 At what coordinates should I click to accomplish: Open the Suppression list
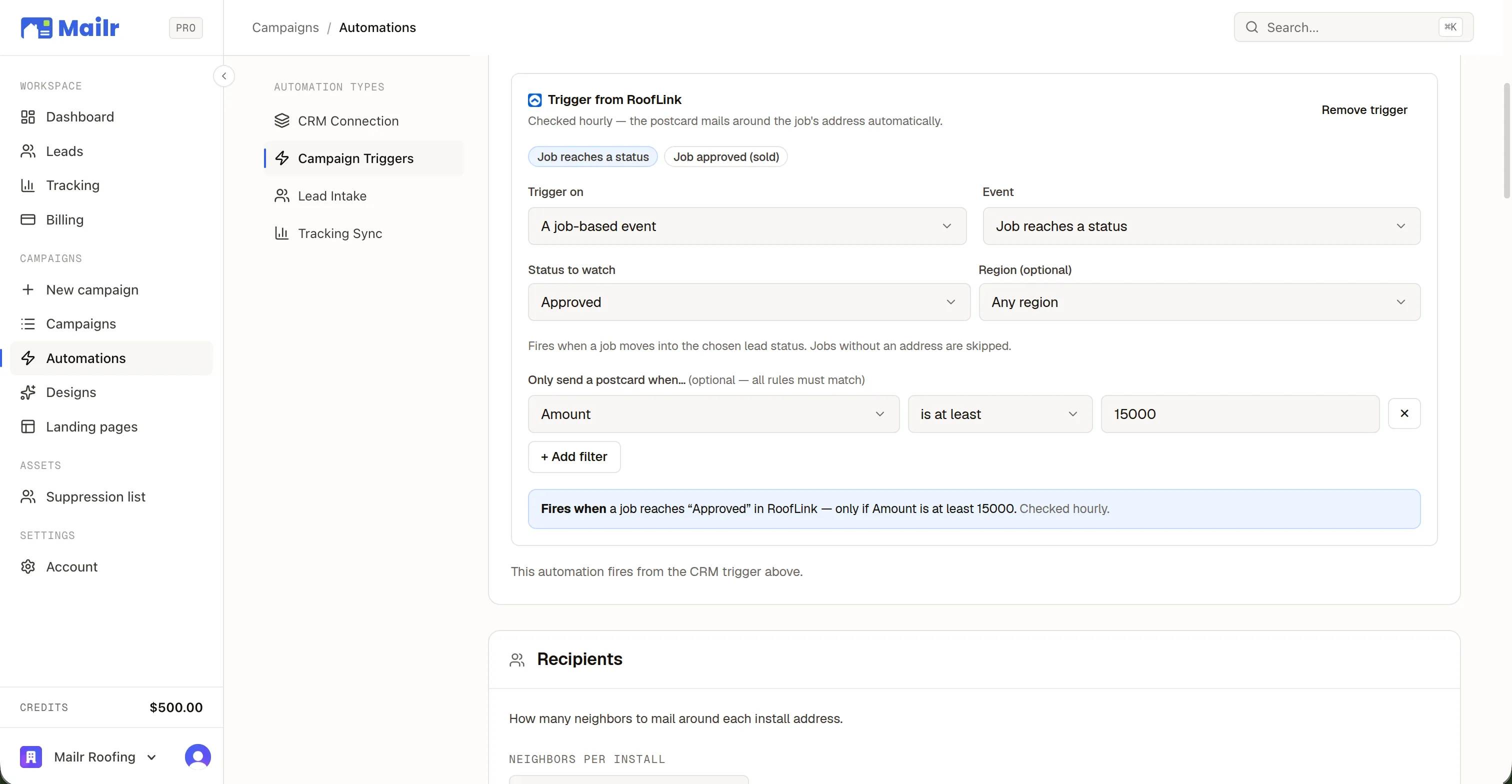(111, 497)
